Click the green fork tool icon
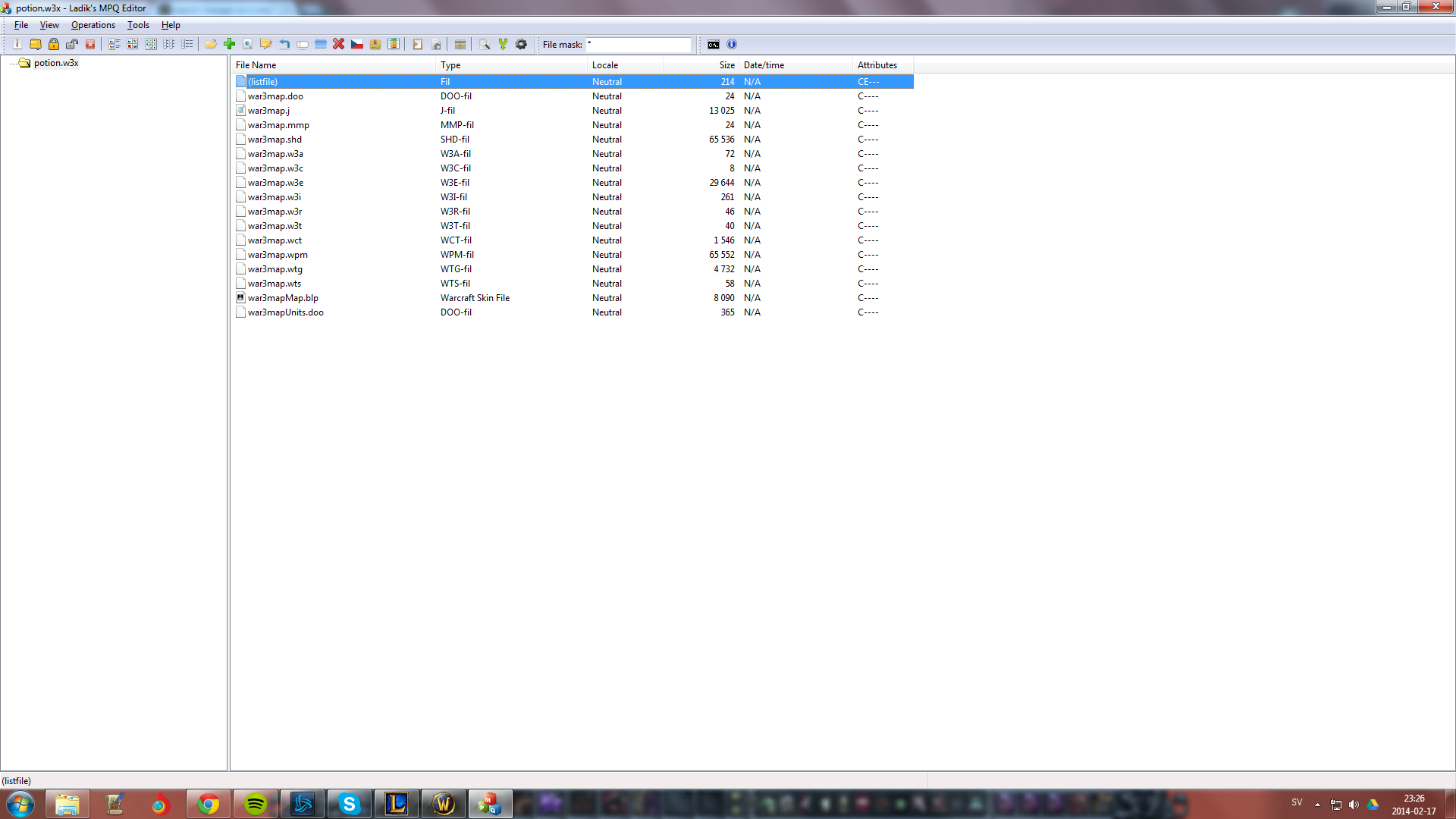This screenshot has width=1456, height=819. coord(503,44)
